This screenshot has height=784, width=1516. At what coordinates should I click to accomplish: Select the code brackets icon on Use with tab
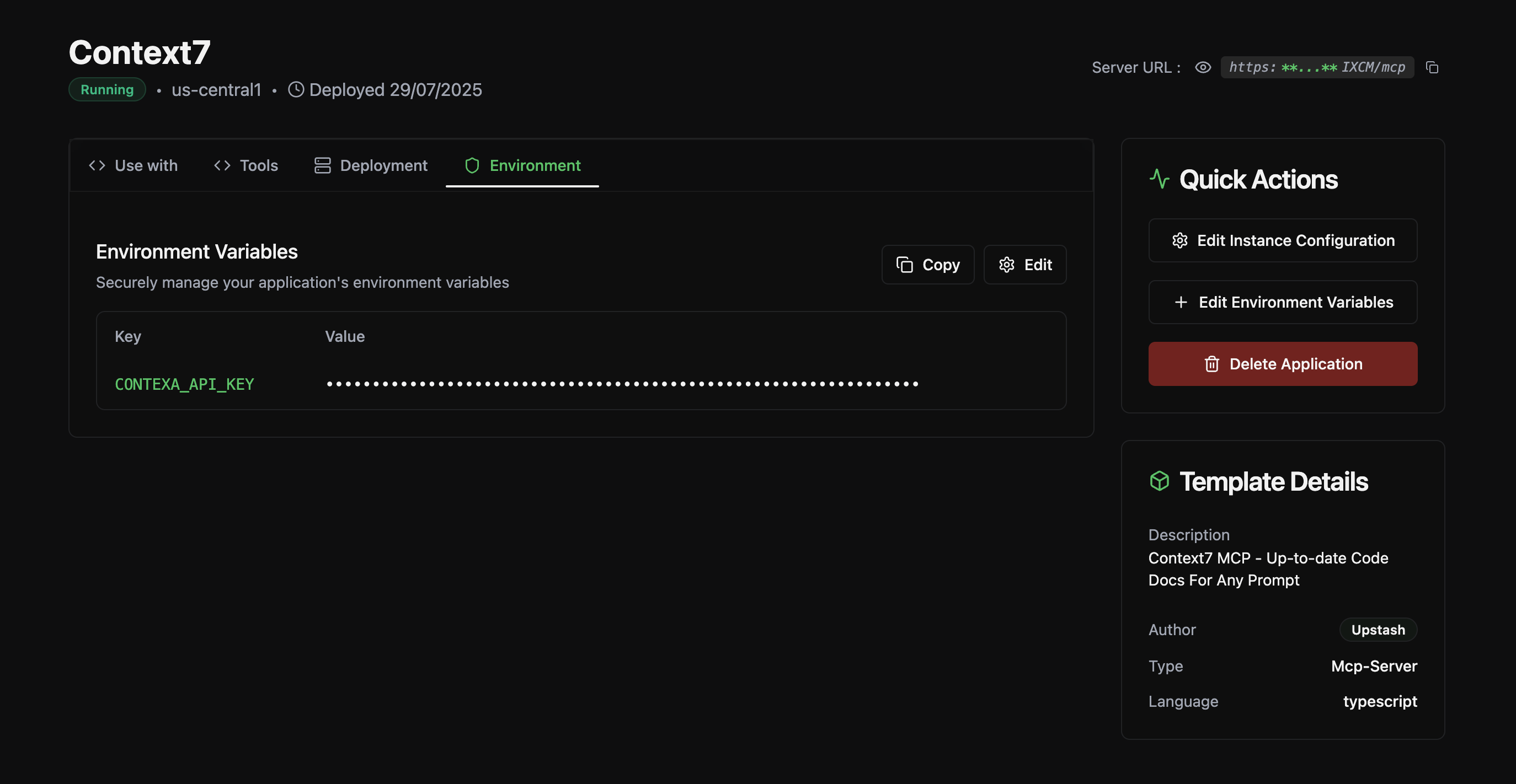[x=97, y=165]
